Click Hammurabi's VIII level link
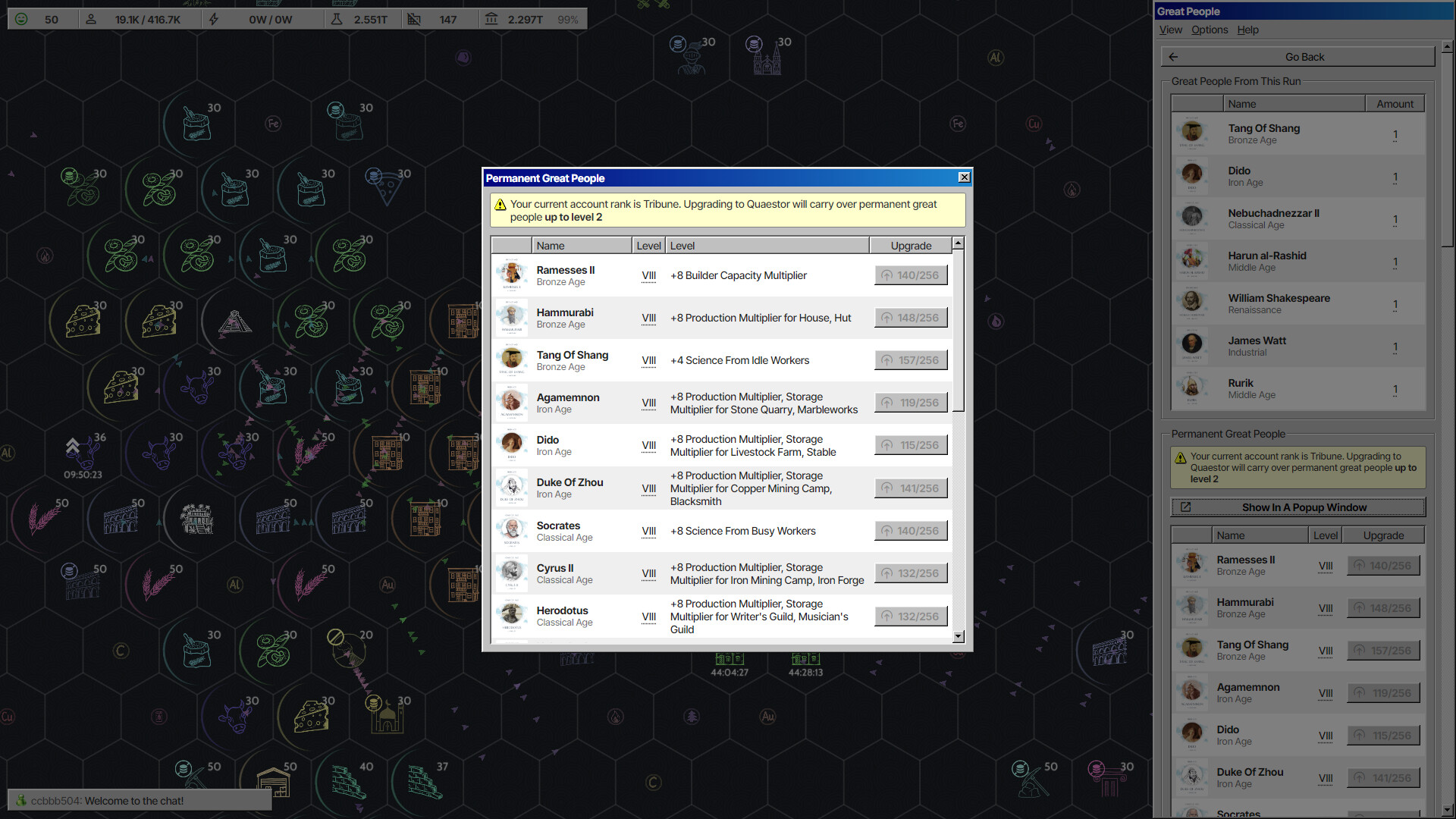Image resolution: width=1456 pixels, height=819 pixels. point(648,318)
